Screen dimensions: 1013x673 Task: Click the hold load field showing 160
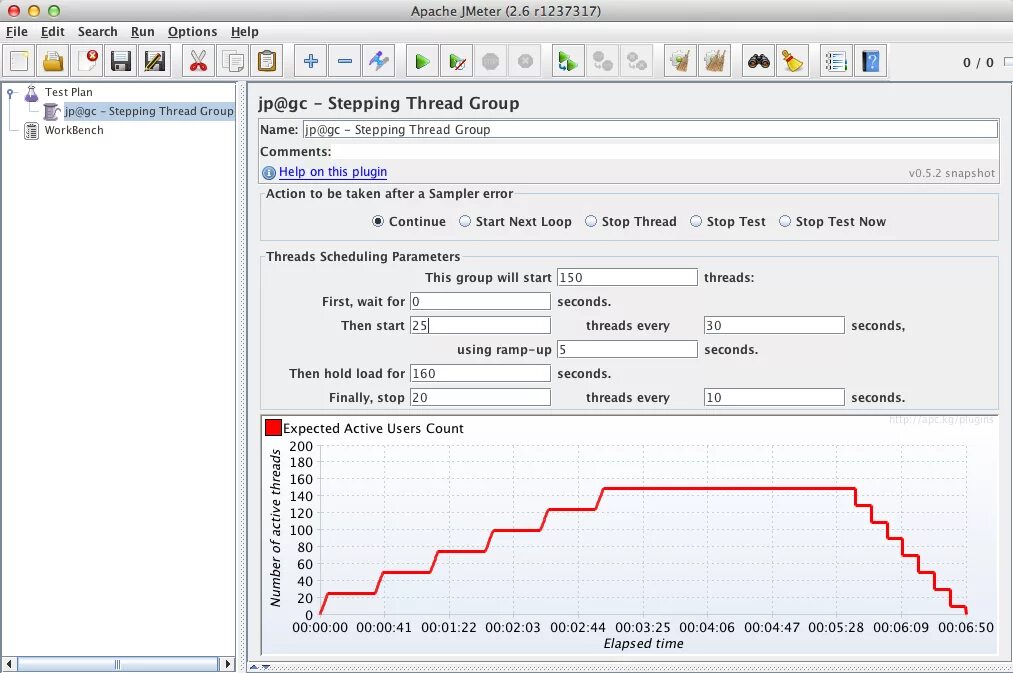[481, 373]
